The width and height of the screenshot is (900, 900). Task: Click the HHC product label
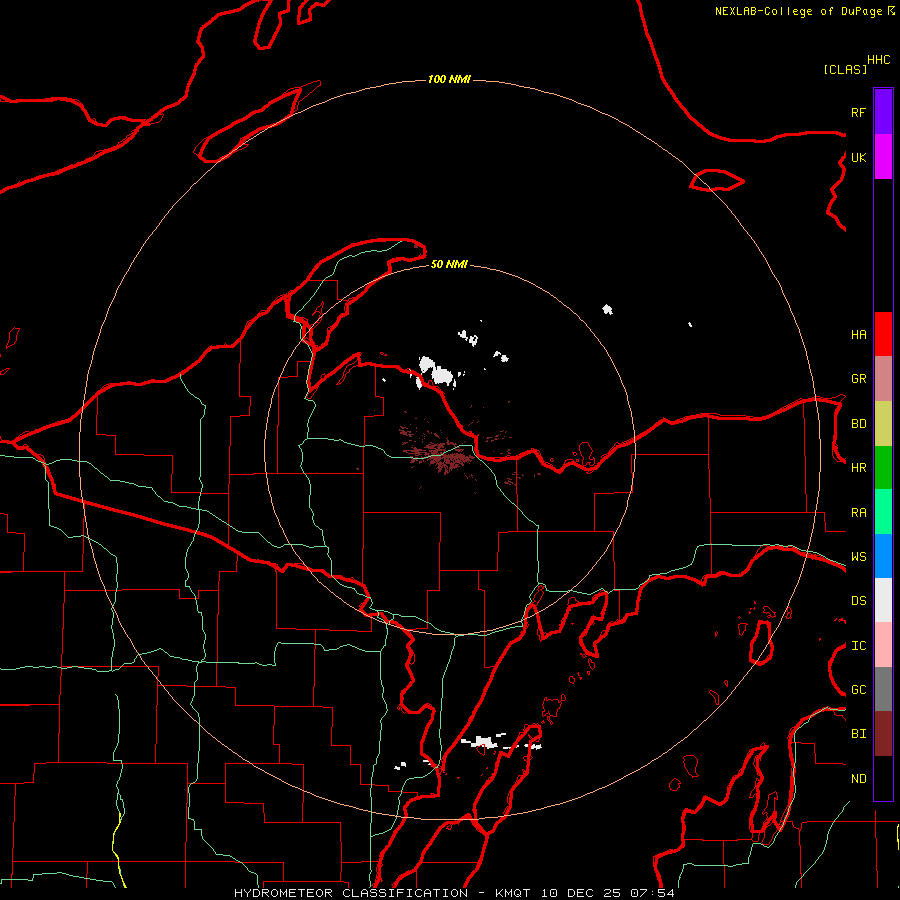878,60
